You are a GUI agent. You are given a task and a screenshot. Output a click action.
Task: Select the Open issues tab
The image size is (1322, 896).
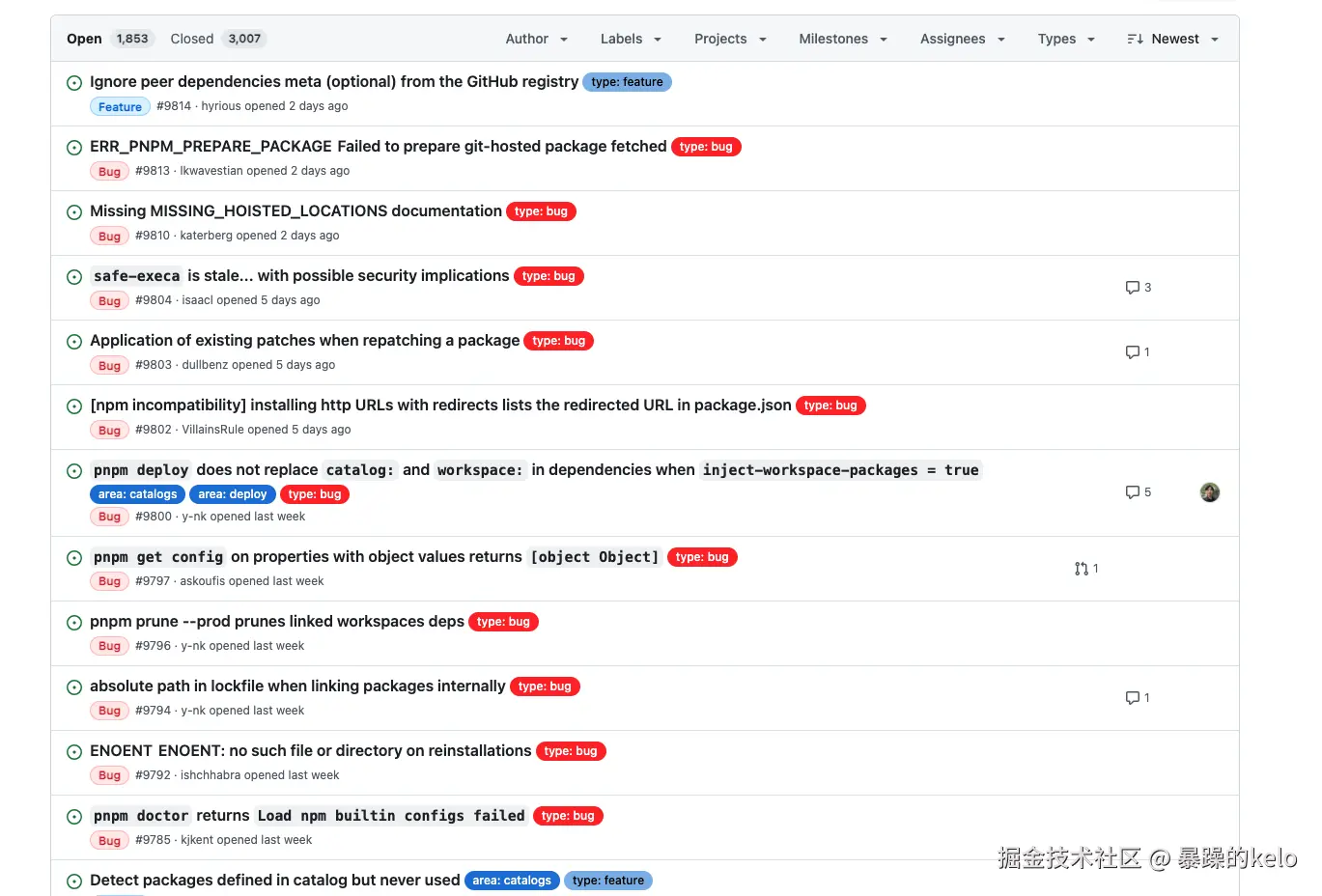(83, 39)
